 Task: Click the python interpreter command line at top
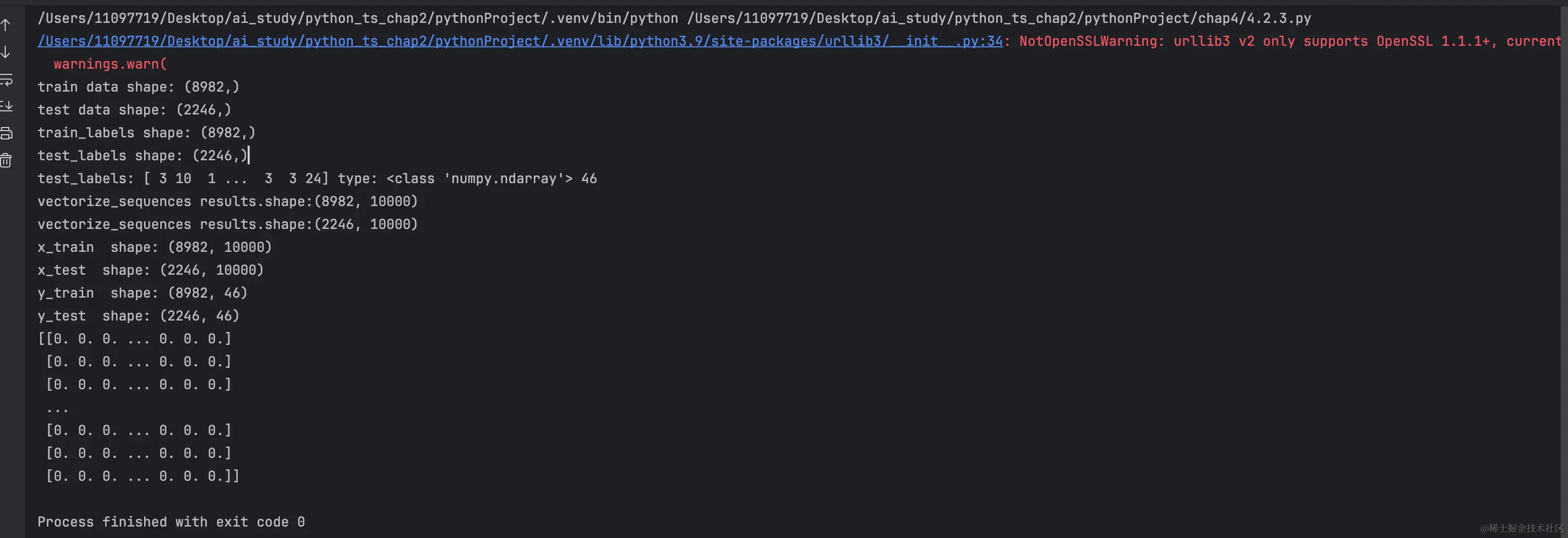674,18
